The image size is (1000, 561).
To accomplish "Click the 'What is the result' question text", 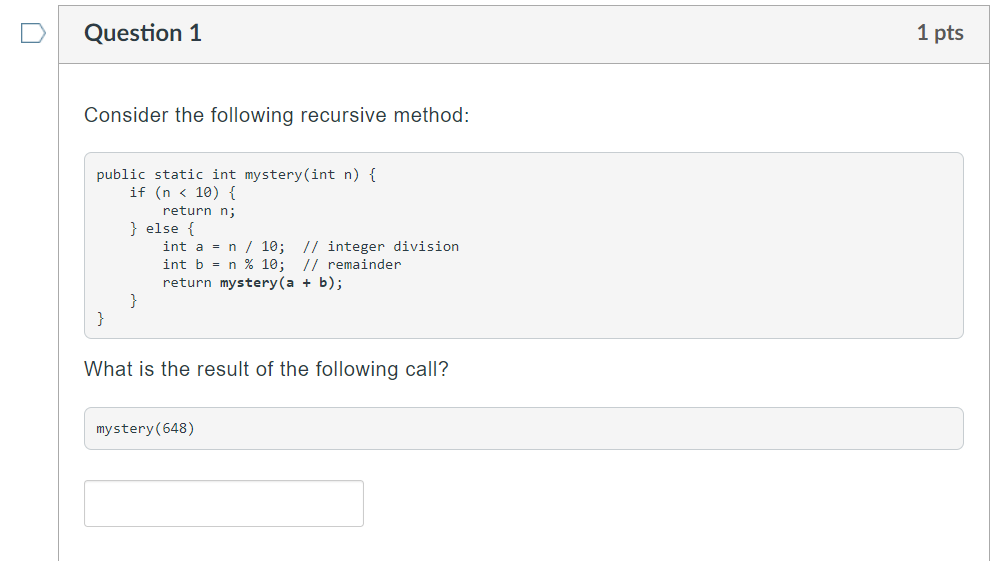I will 267,369.
